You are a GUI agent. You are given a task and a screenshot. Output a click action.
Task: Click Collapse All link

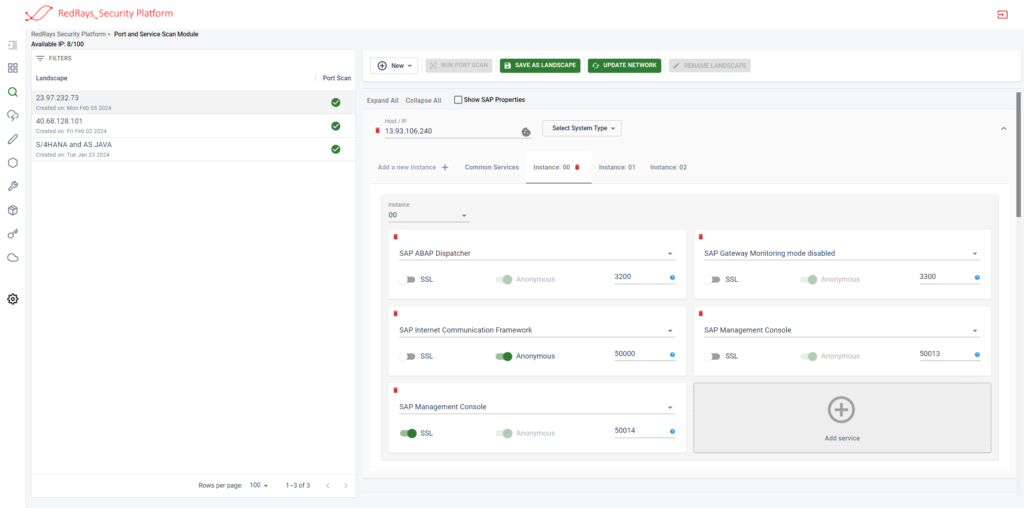[x=423, y=101]
